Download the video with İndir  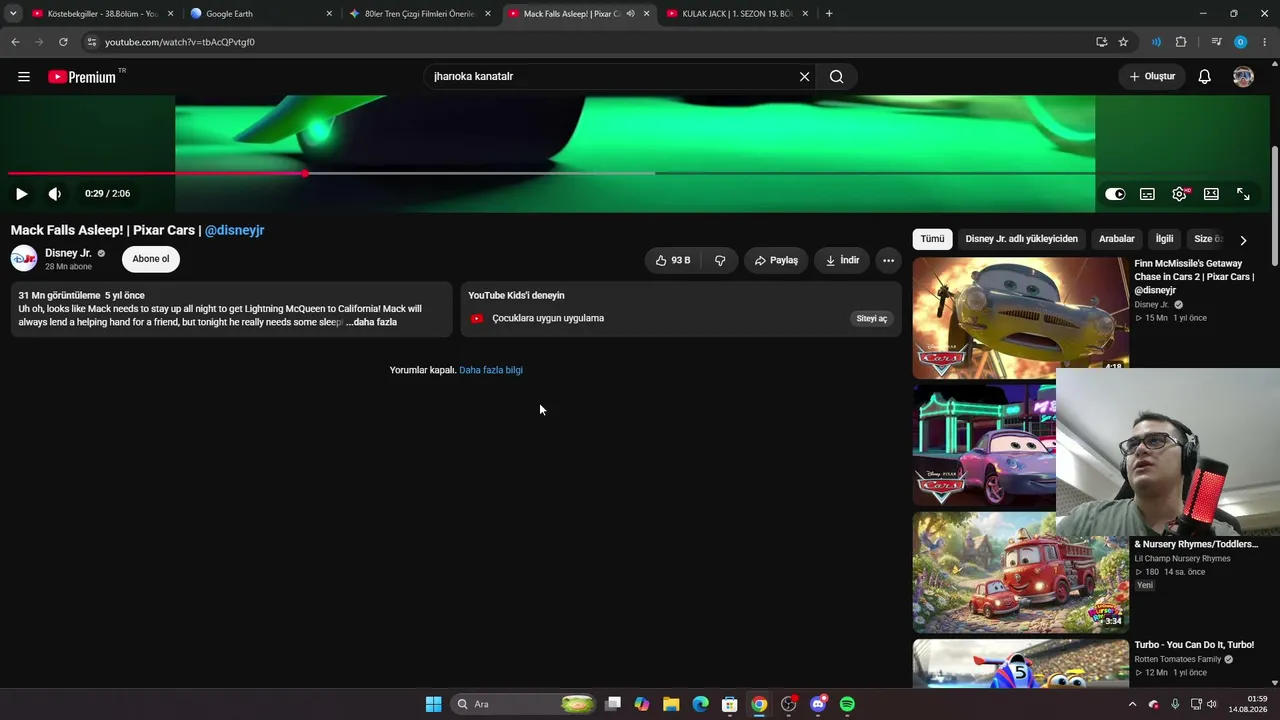click(x=842, y=260)
